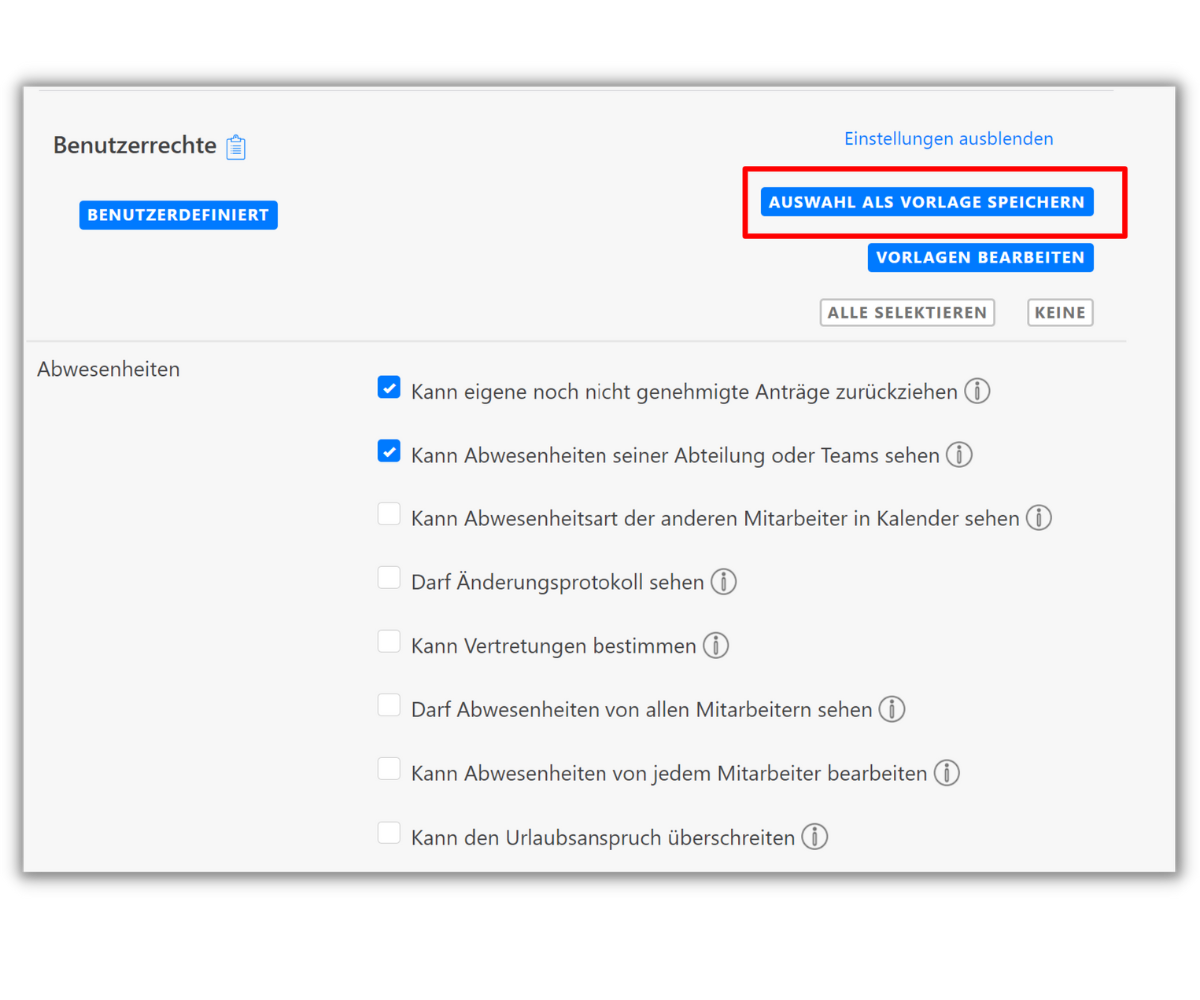Image resolution: width=1200 pixels, height=1000 pixels.
Task: Select all permissions with 'ALLE SELEKTIEREN'
Action: (x=906, y=312)
